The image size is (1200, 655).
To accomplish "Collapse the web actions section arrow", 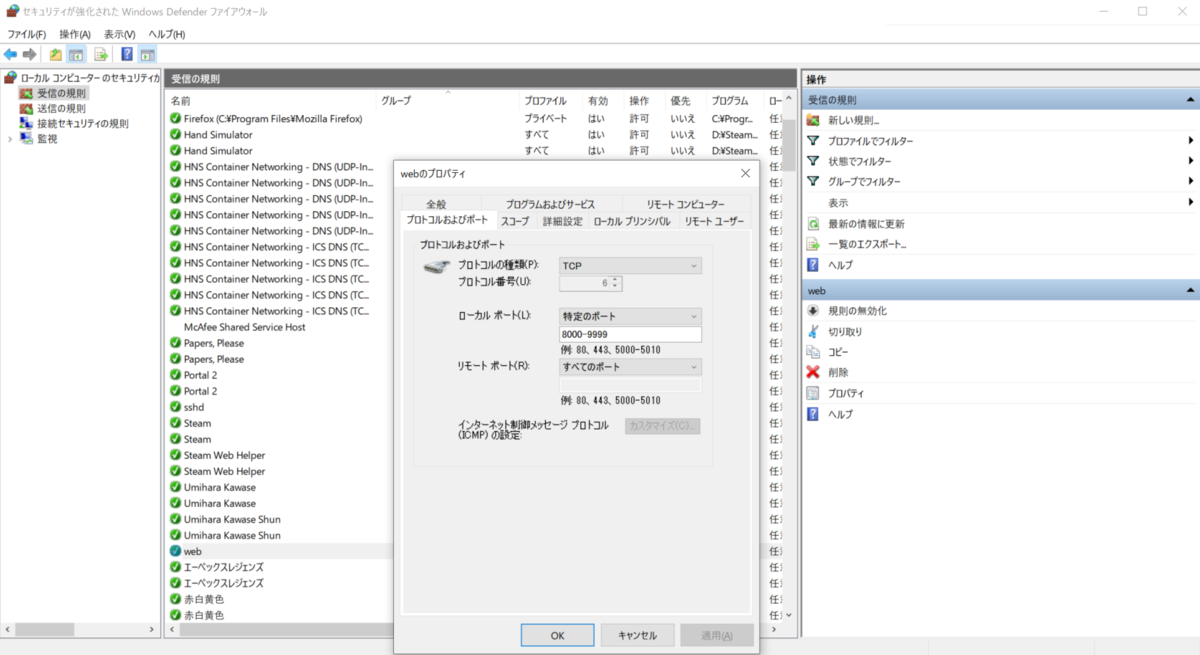I will tap(1190, 290).
